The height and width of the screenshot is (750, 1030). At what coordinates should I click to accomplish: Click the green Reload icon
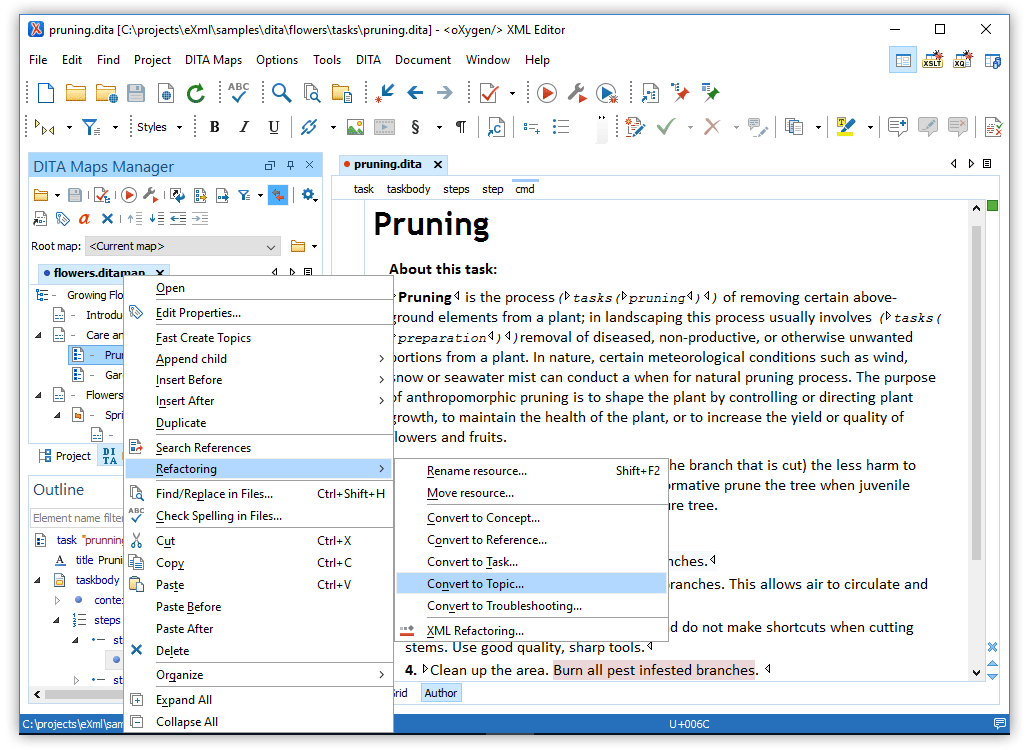click(x=196, y=93)
